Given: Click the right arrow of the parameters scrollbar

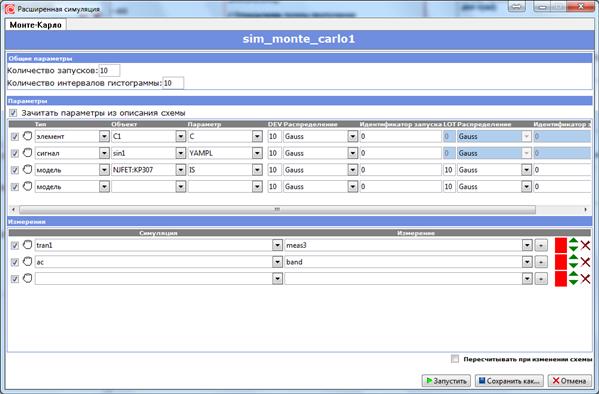Looking at the screenshot, I should click(x=586, y=209).
